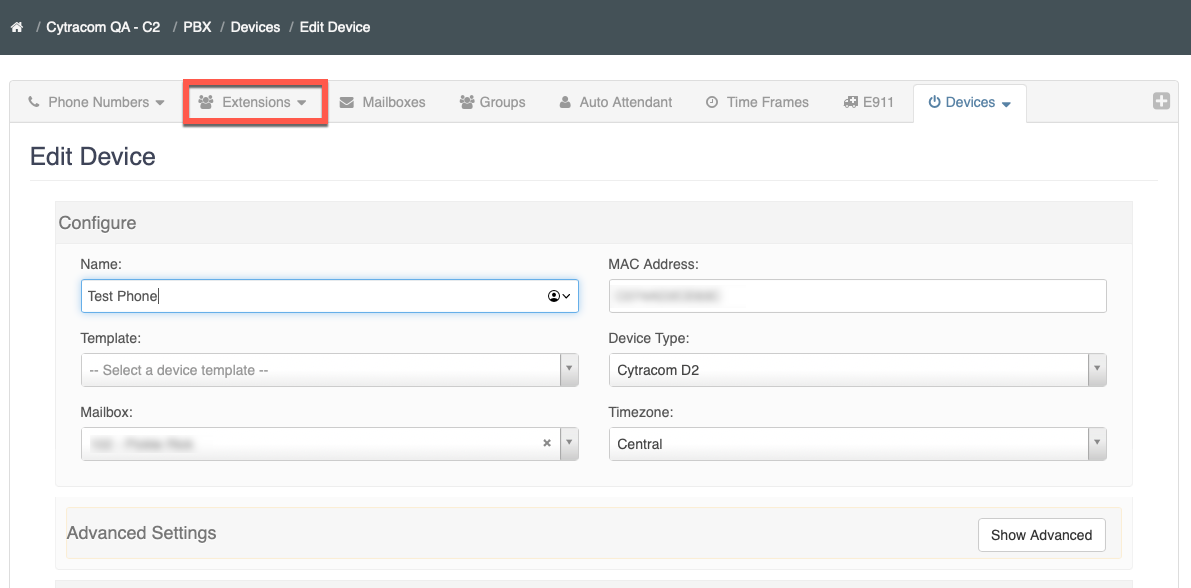Go to the Time Frames tab
Screen dimensions: 1191x588
pos(757,102)
